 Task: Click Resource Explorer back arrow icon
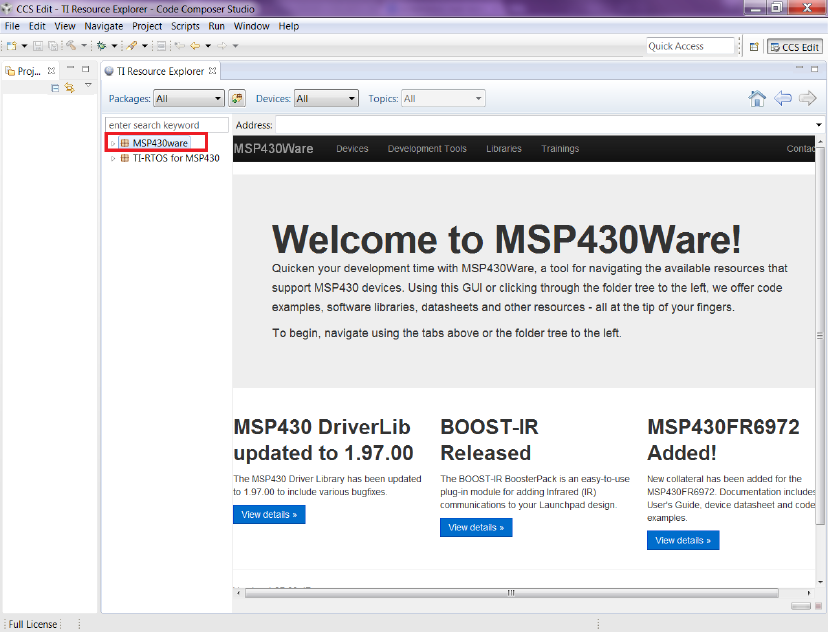point(783,98)
